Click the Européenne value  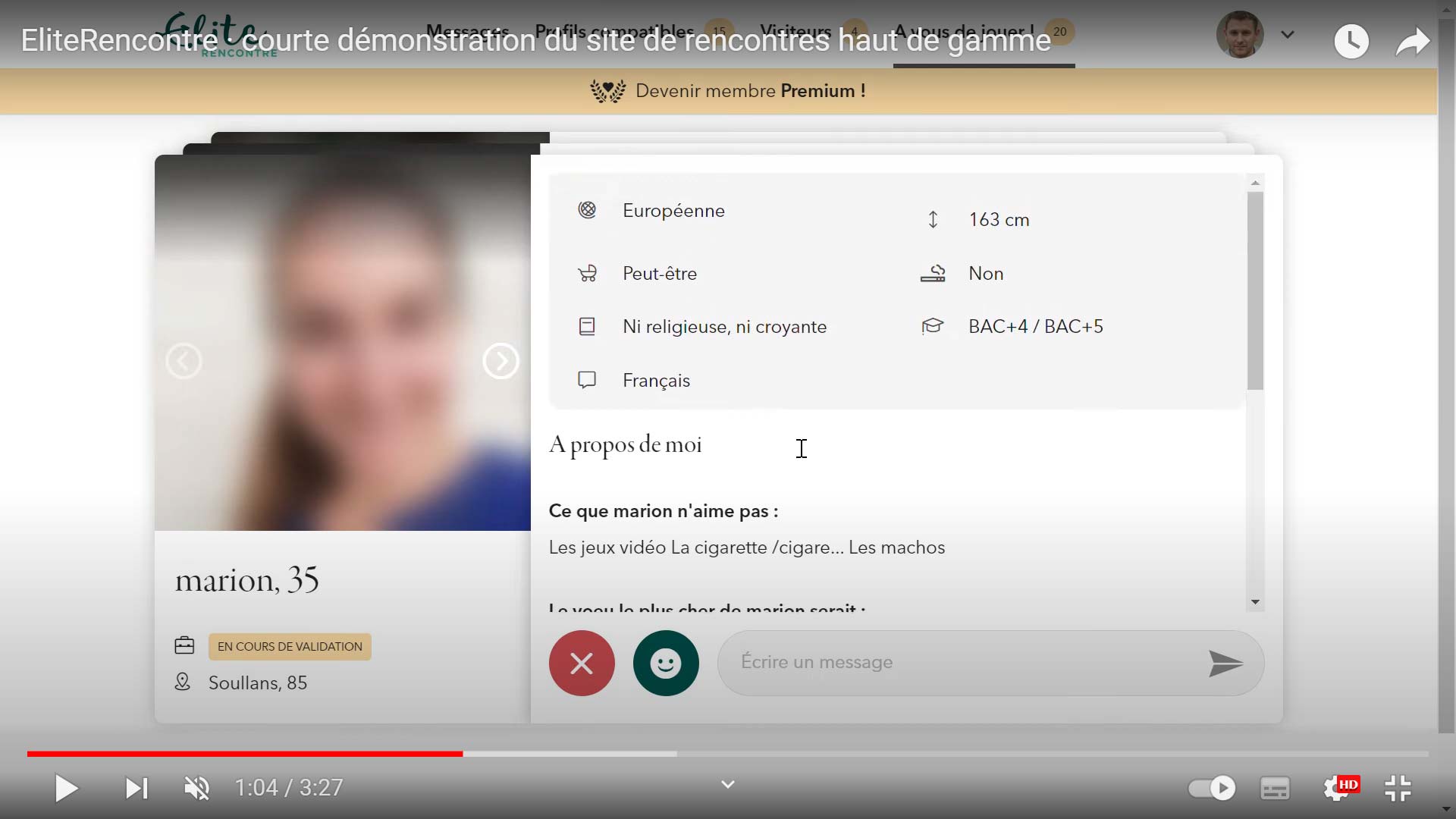pos(673,211)
